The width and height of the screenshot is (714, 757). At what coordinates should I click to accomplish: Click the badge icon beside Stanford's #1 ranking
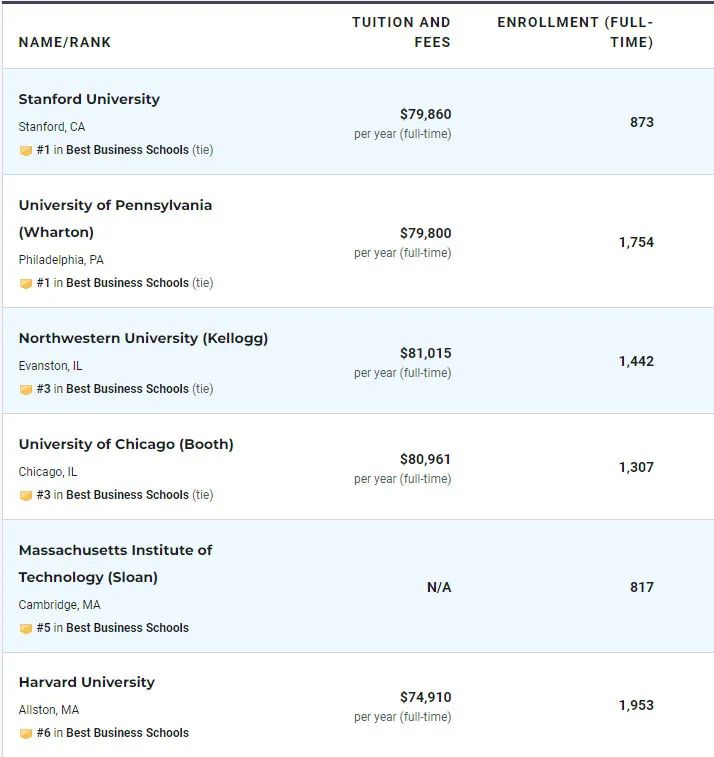coord(26,151)
